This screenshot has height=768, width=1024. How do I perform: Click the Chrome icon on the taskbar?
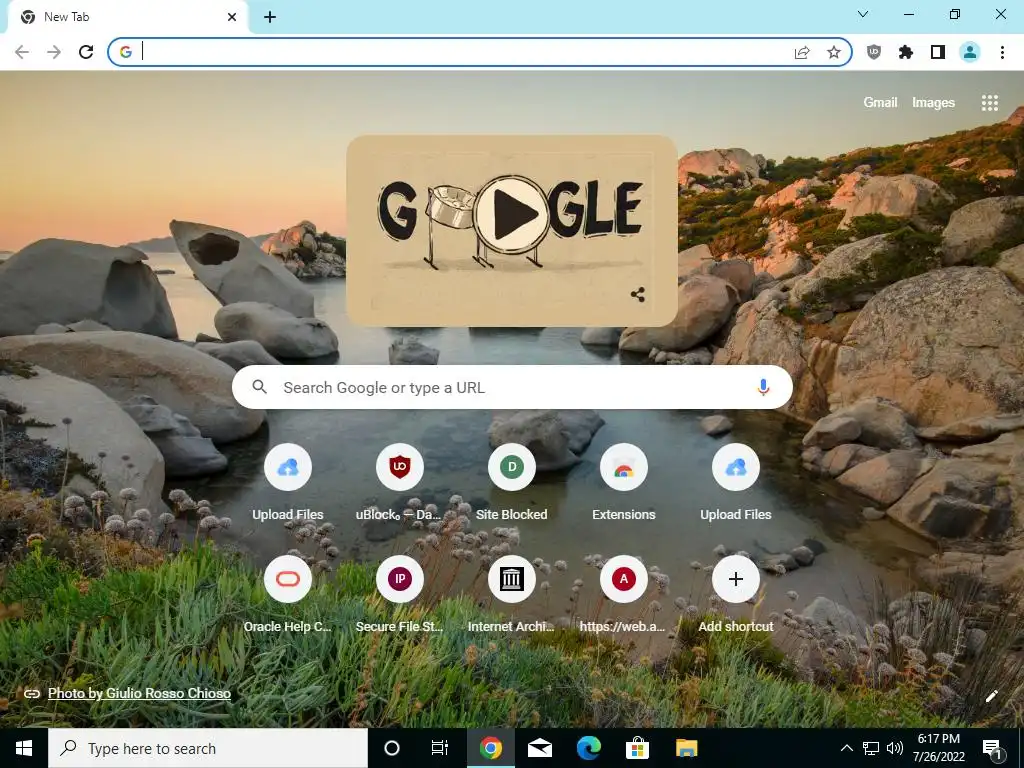[490, 748]
